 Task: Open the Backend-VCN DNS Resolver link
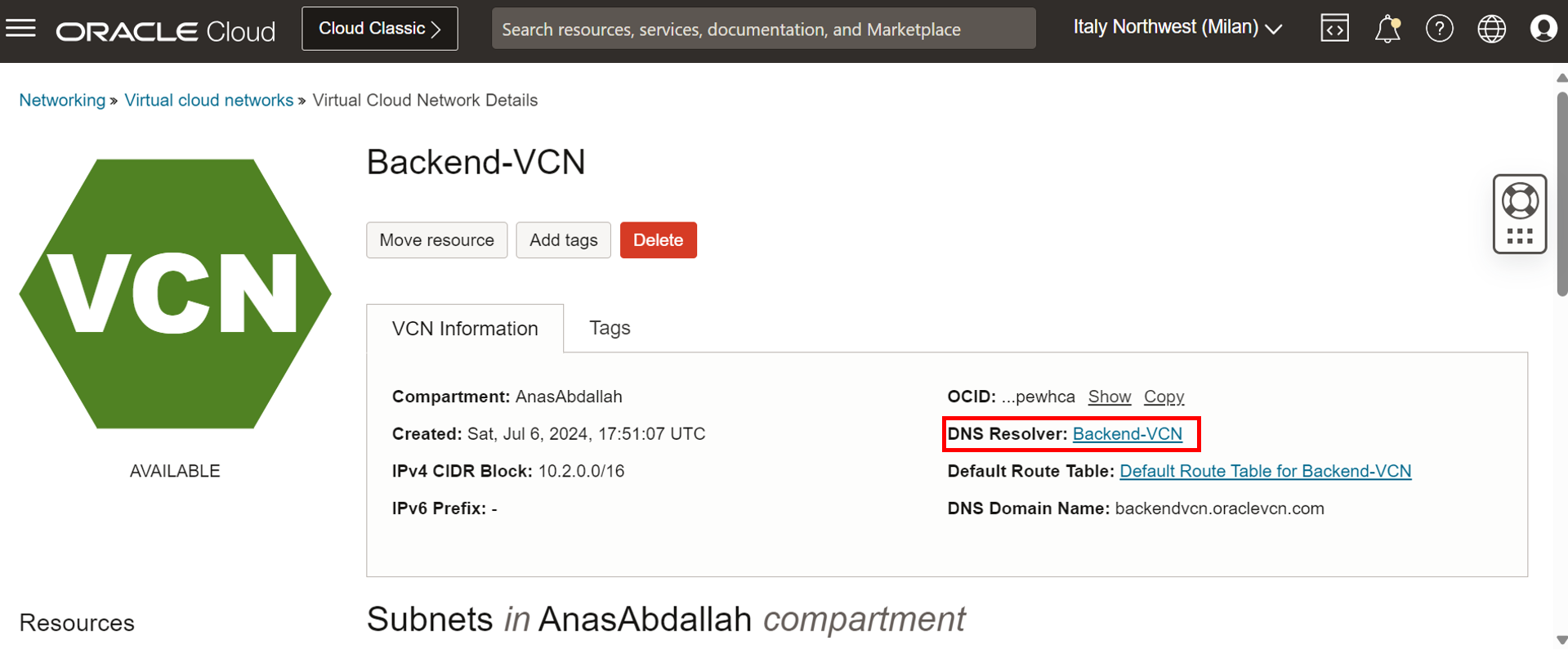1127,434
